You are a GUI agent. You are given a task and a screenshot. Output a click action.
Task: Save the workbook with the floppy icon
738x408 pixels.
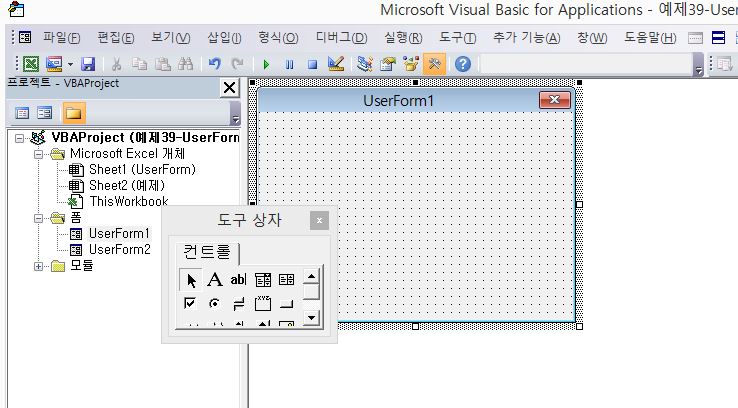(88, 64)
